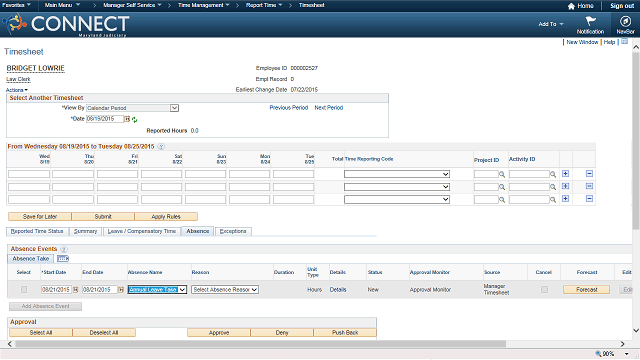
Task: Switch to the Leave / Compensatory Time tab
Action: tap(142, 231)
